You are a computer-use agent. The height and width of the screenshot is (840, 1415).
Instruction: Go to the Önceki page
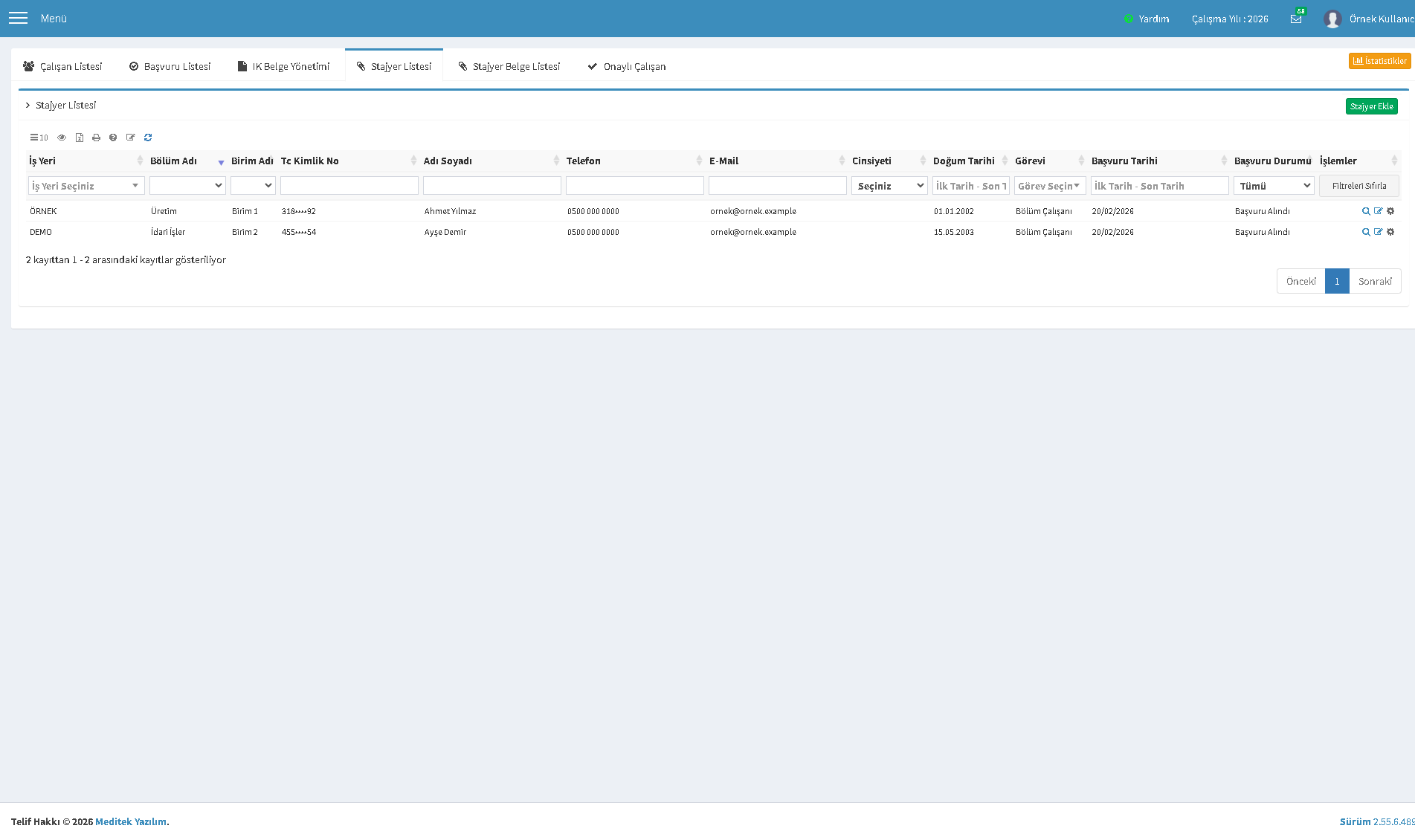coord(1300,281)
